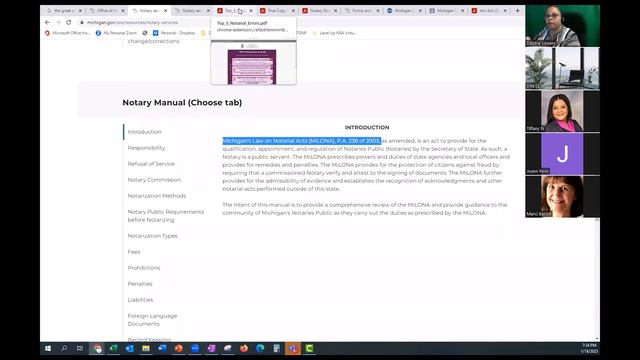The image size is (640, 360).
Task: Open Calculator from the taskbar
Action: [276, 348]
